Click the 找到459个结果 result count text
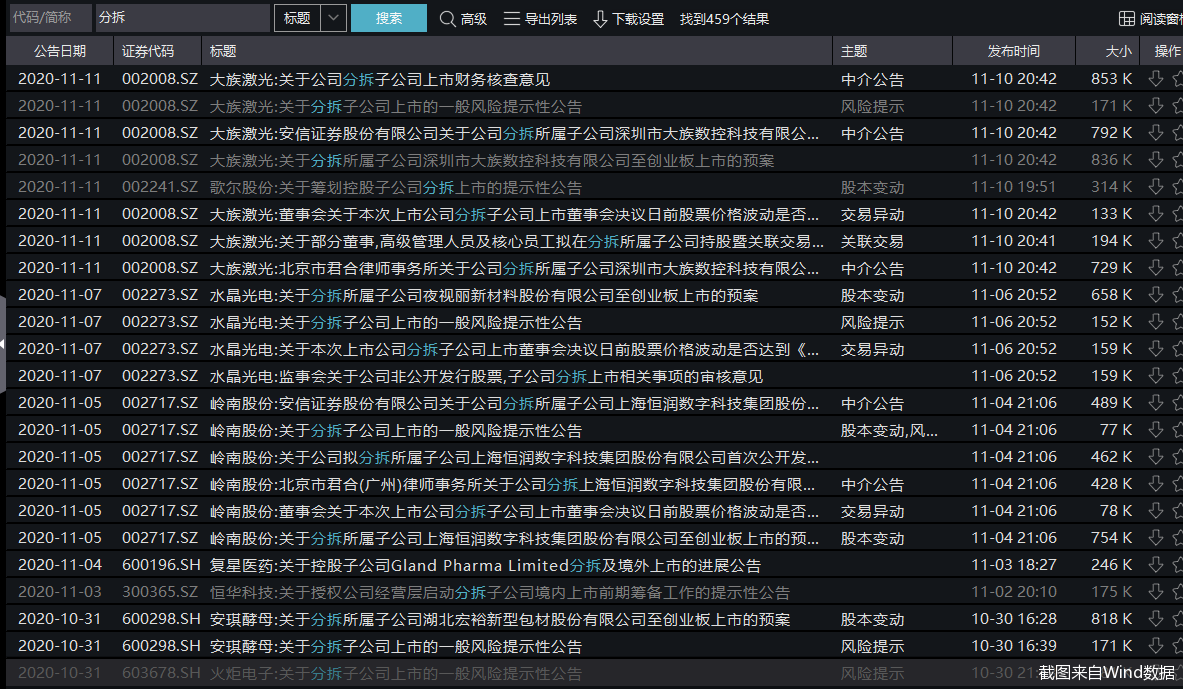 point(724,19)
